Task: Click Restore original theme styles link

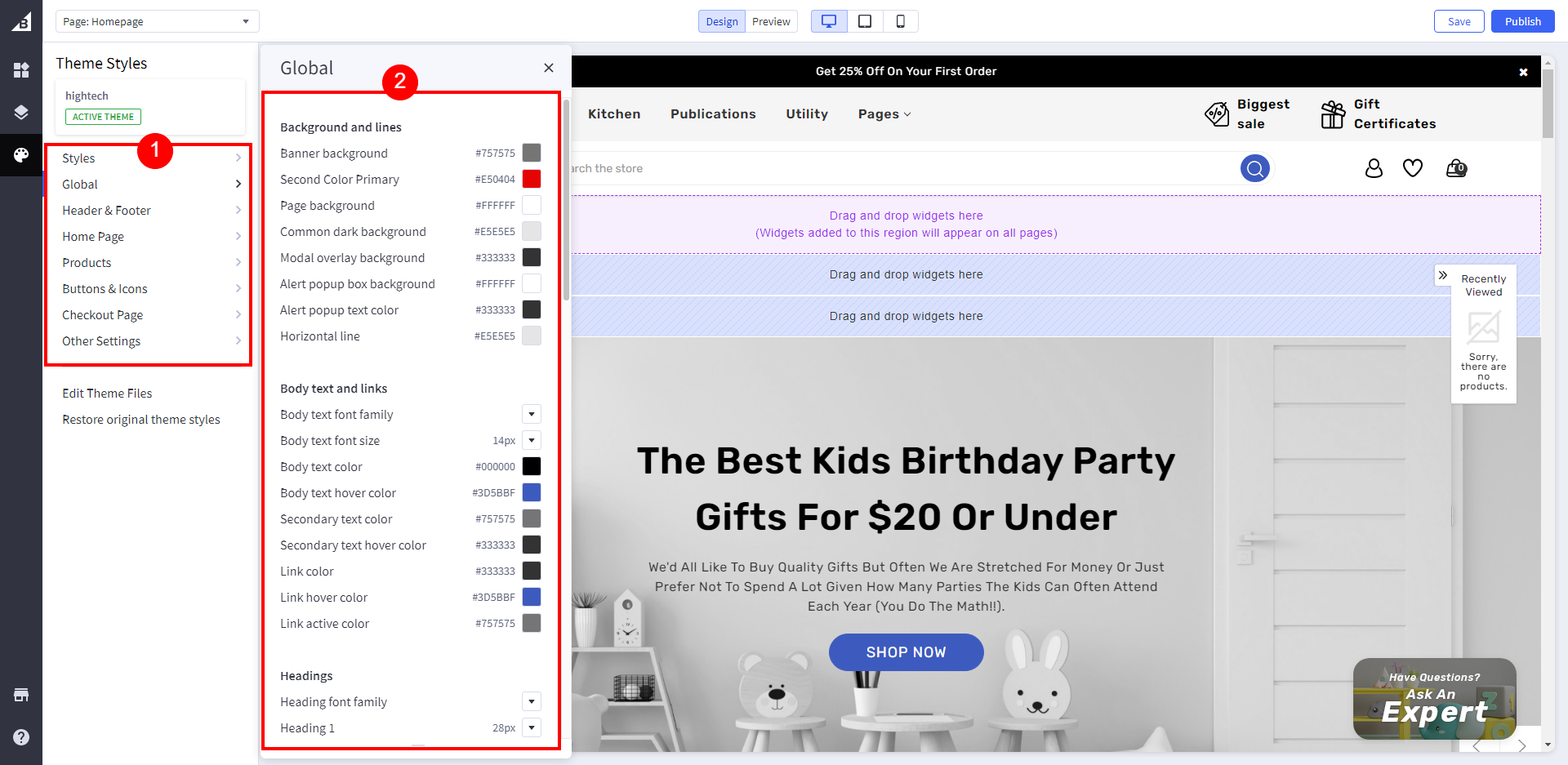Action: click(x=141, y=420)
